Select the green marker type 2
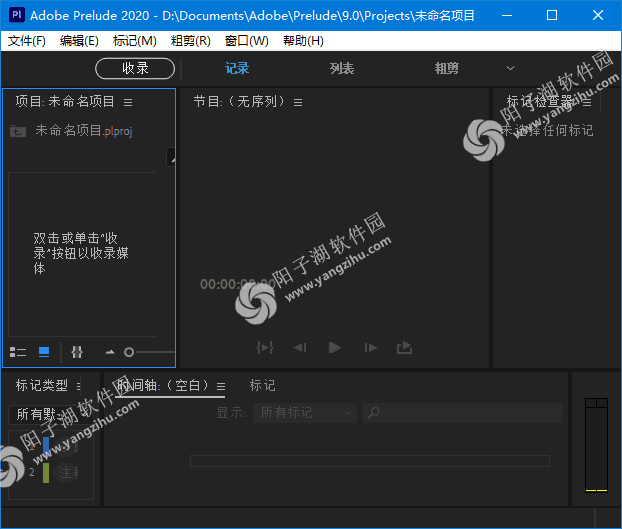This screenshot has width=622, height=529. [x=46, y=473]
